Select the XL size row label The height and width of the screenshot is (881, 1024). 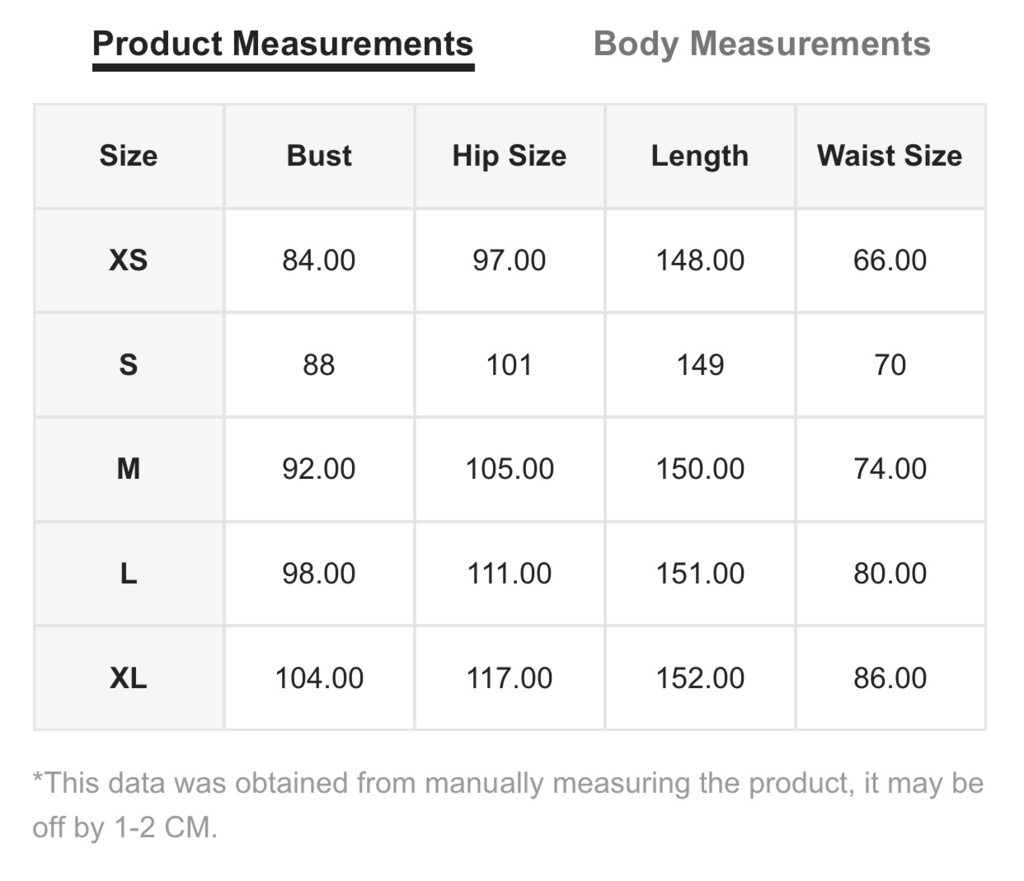129,678
